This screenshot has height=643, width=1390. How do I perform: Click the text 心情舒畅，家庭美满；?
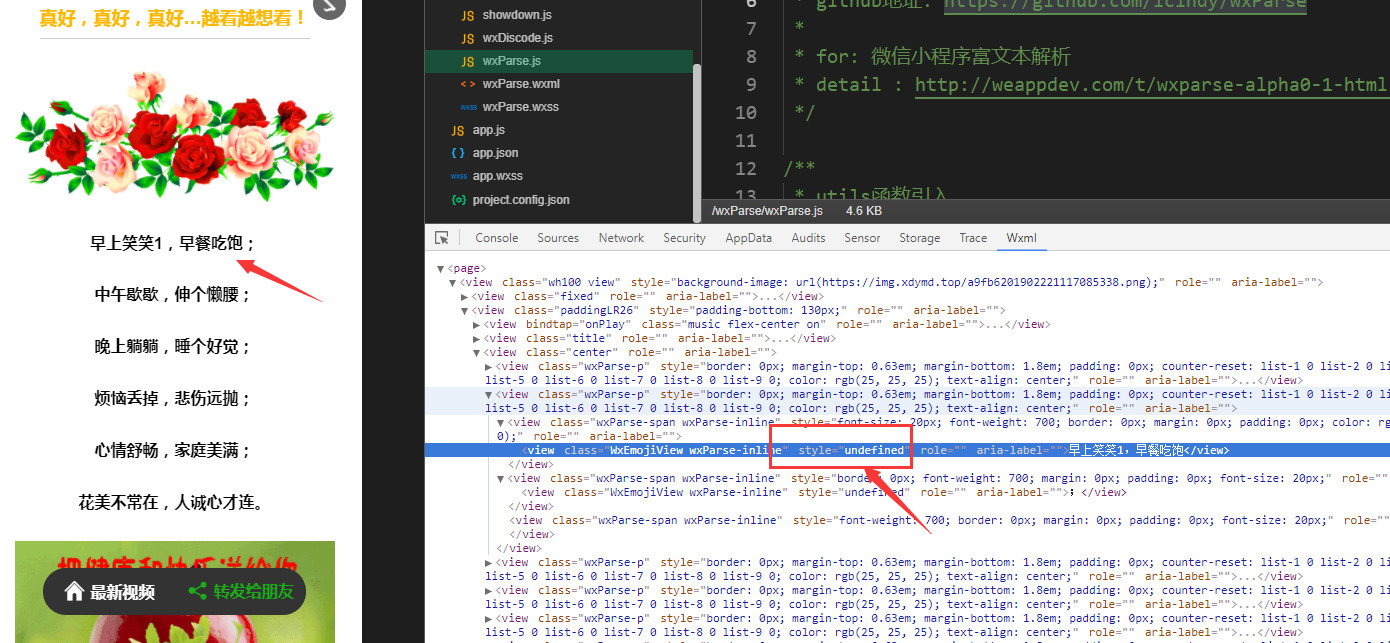coord(174,450)
